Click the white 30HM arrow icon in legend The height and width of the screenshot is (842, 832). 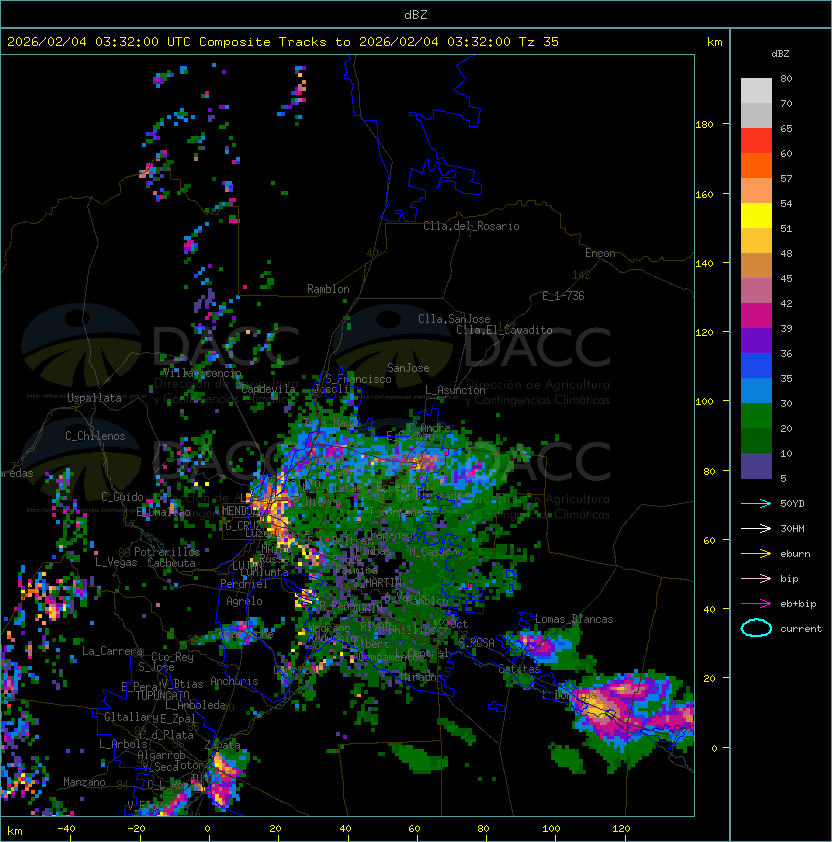(x=756, y=528)
